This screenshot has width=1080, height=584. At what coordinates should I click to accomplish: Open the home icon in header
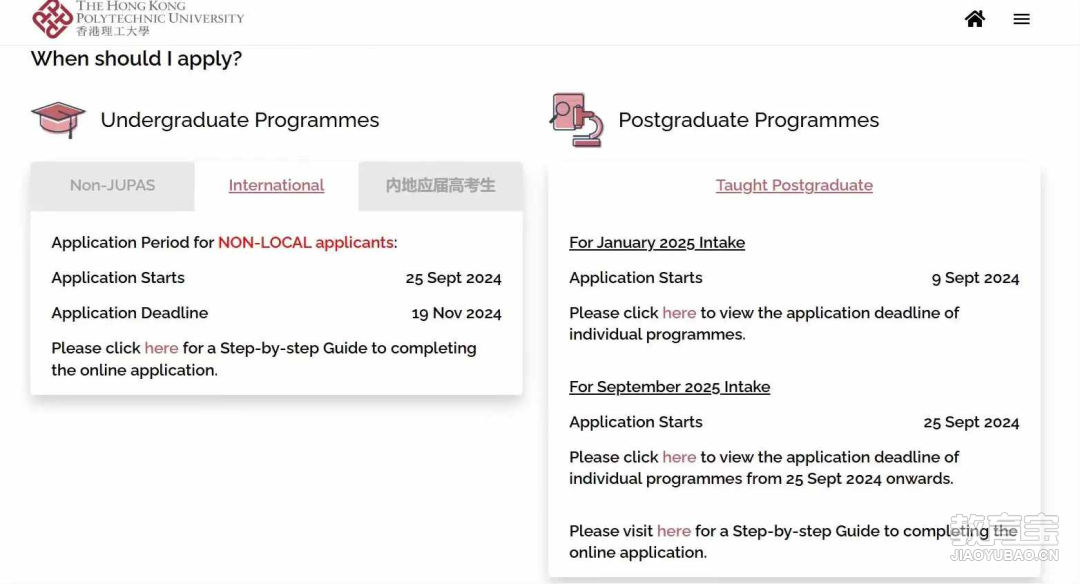point(975,19)
